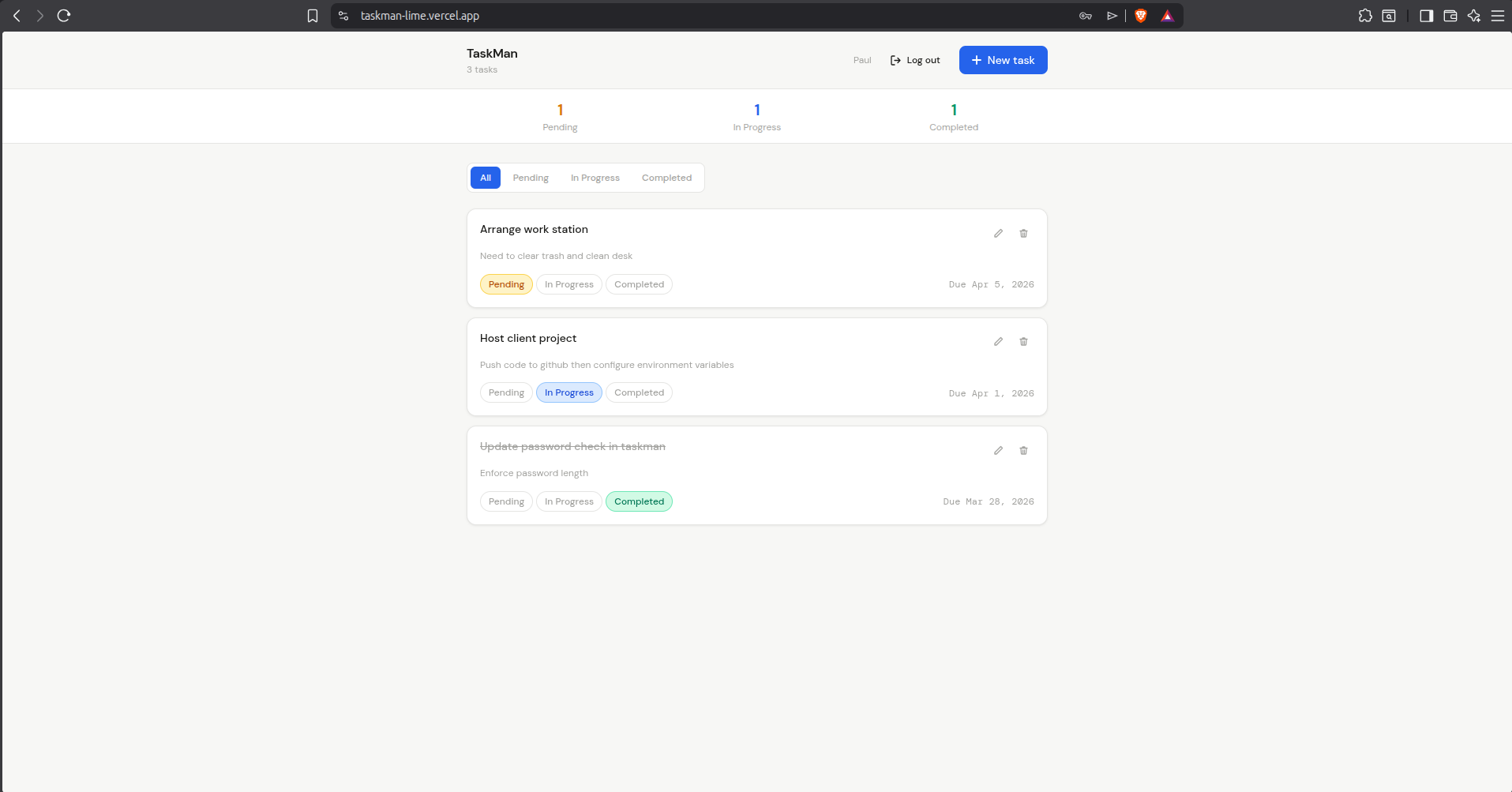Edit the Arrange work station task
1512x792 pixels.
pos(998,233)
